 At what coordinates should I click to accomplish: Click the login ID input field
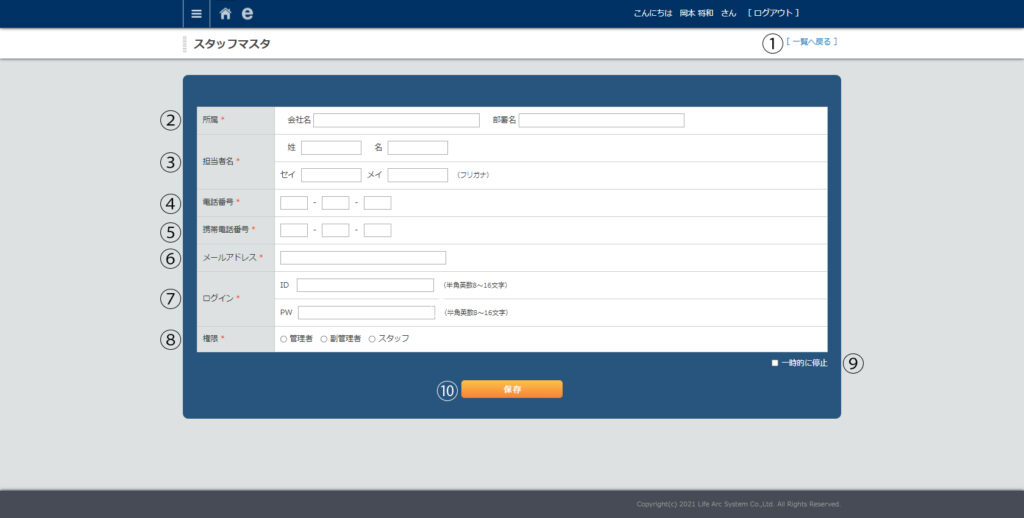[365, 285]
